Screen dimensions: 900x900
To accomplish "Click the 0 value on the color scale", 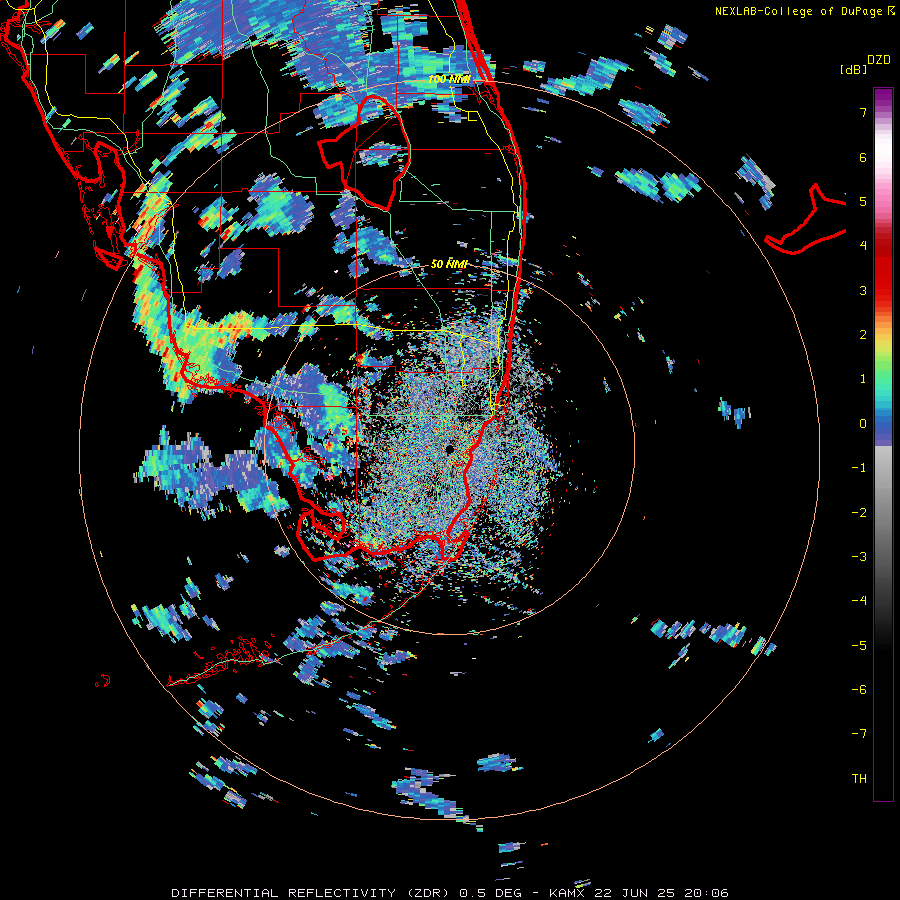I will [863, 424].
